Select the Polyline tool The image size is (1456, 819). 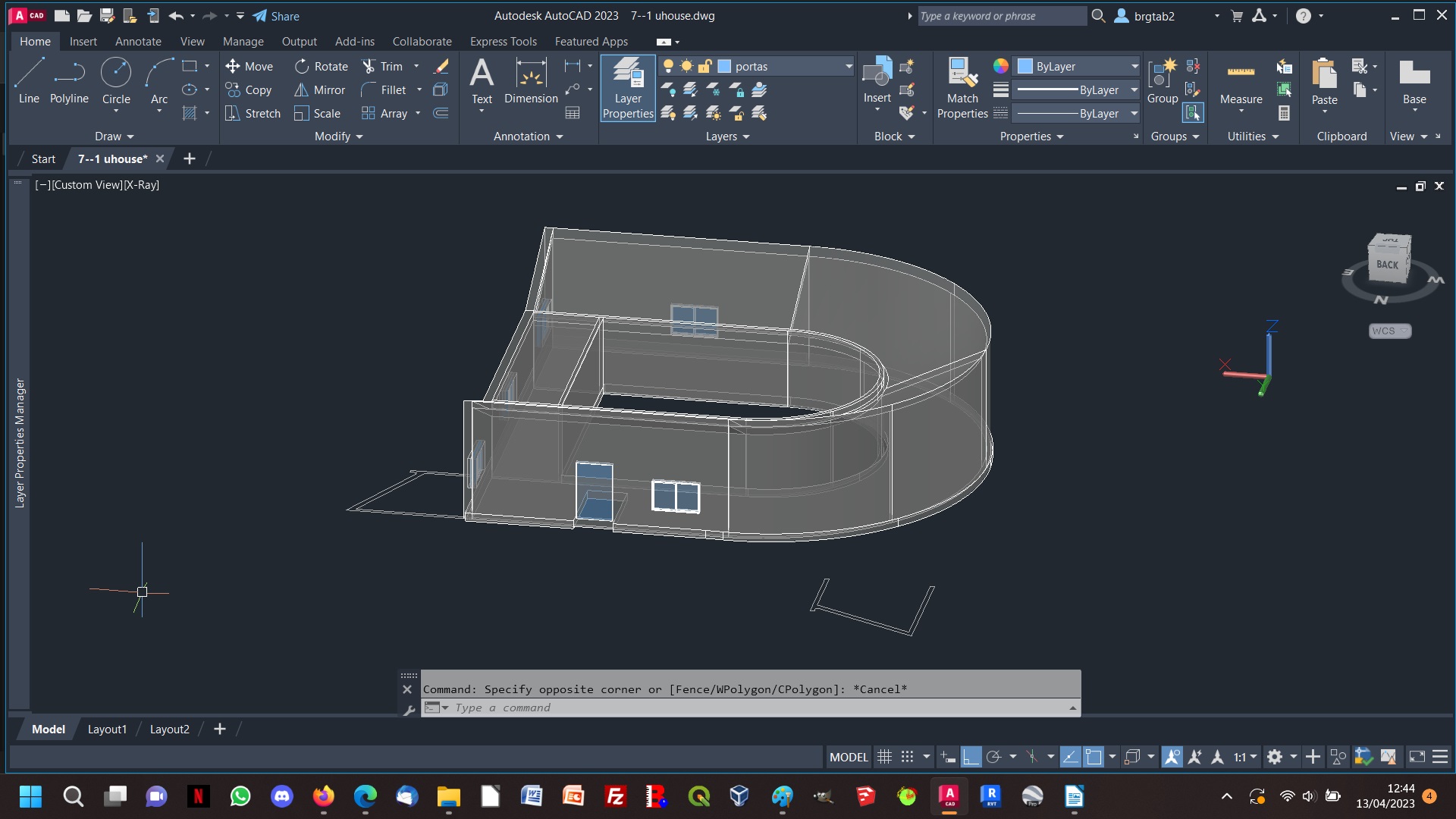pos(69,81)
